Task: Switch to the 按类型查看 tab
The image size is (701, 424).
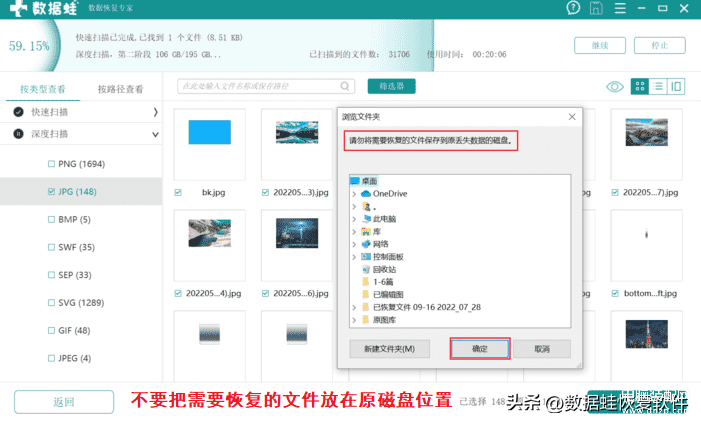Action: point(43,89)
